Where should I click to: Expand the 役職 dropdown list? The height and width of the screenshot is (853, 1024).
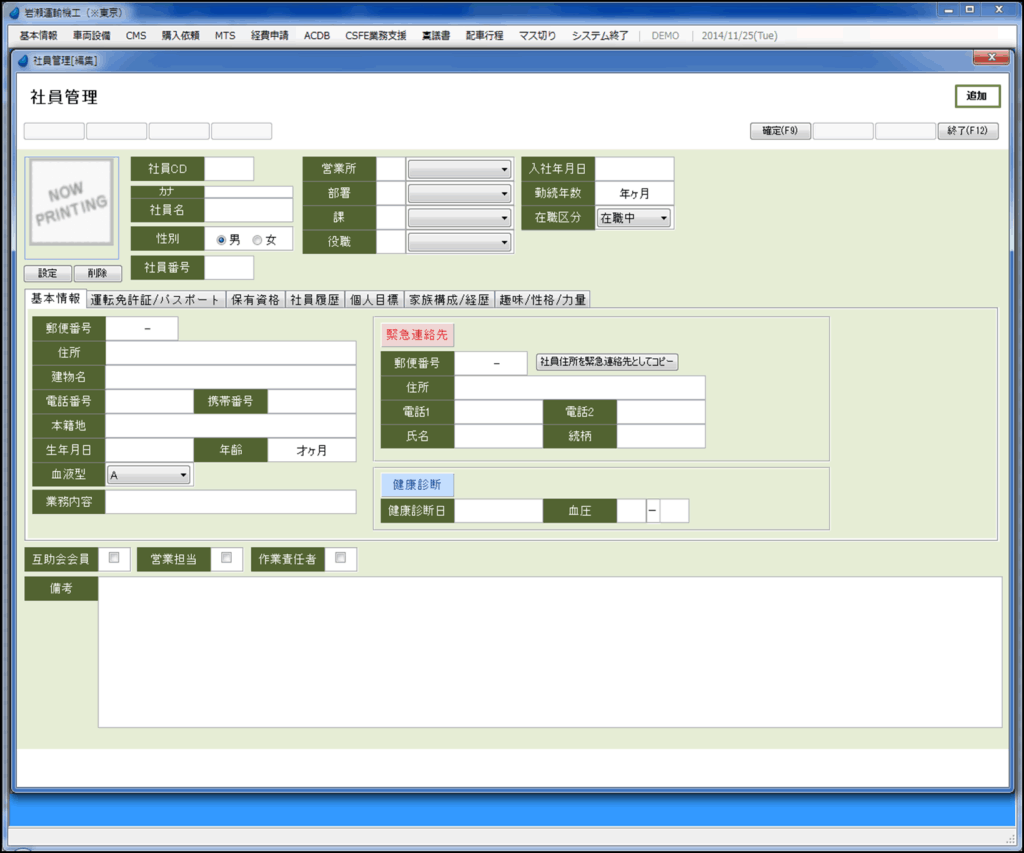459,242
